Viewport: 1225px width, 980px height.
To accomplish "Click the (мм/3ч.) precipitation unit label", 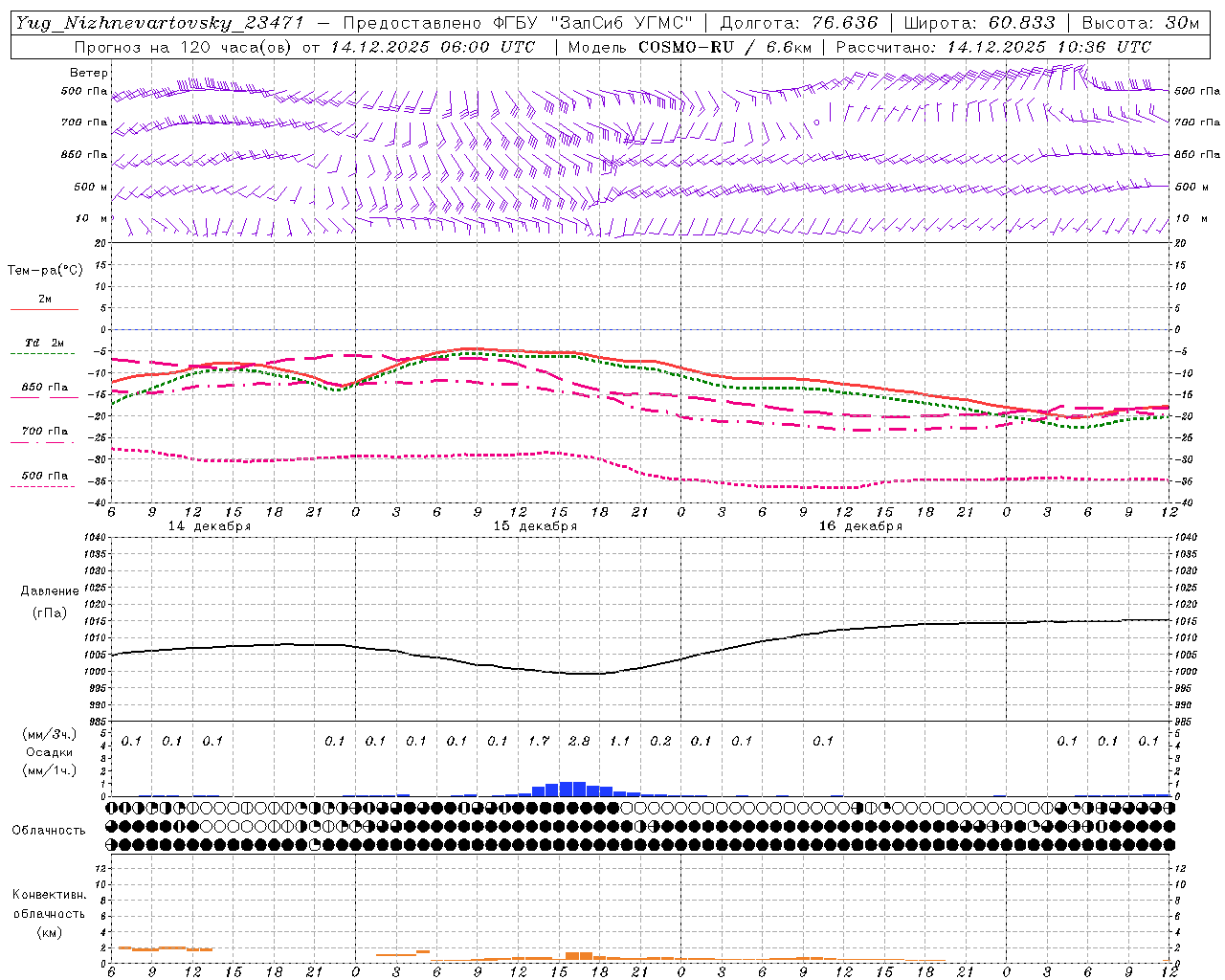I will pos(49,735).
